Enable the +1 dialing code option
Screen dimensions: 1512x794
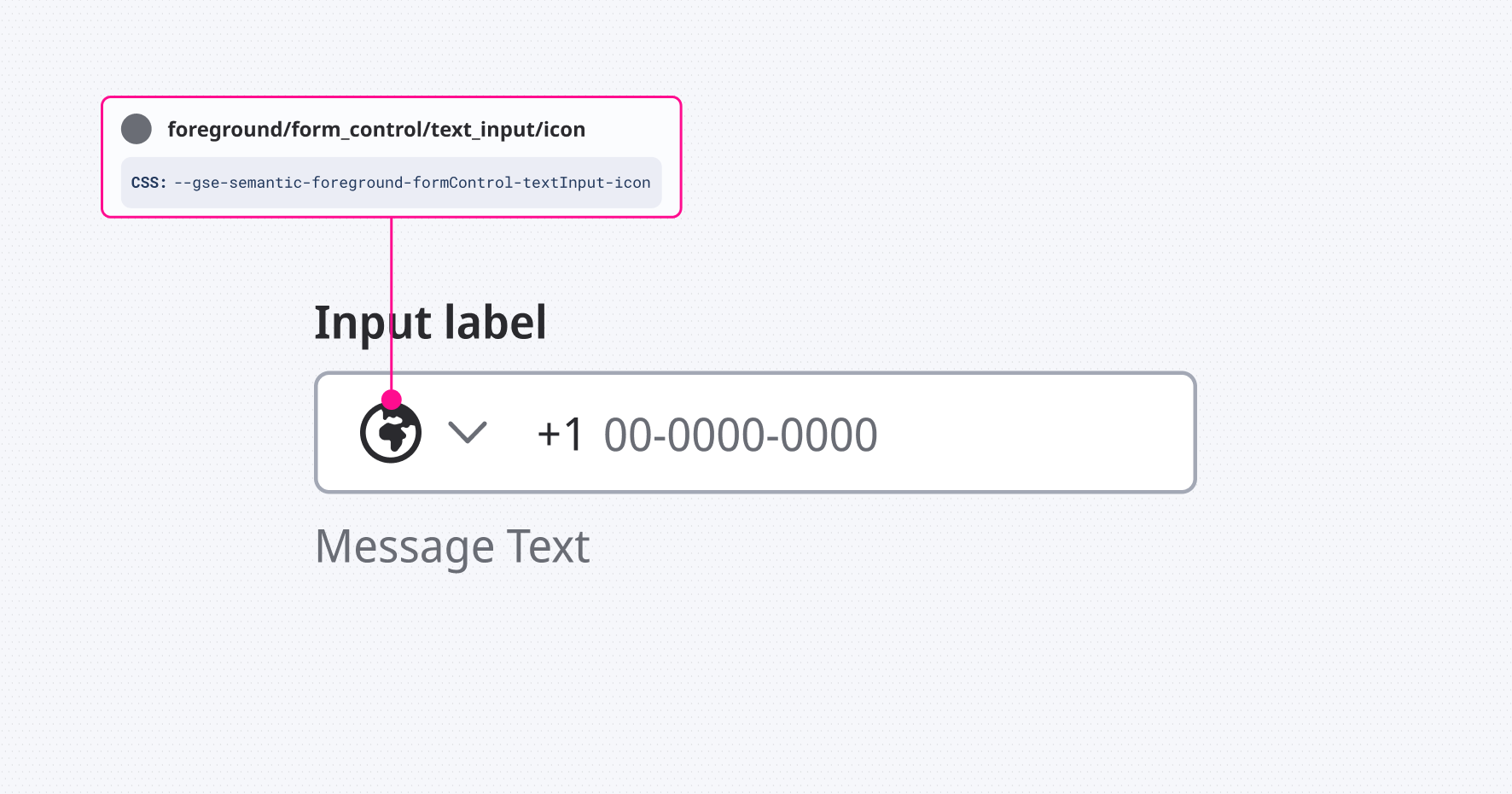[560, 434]
